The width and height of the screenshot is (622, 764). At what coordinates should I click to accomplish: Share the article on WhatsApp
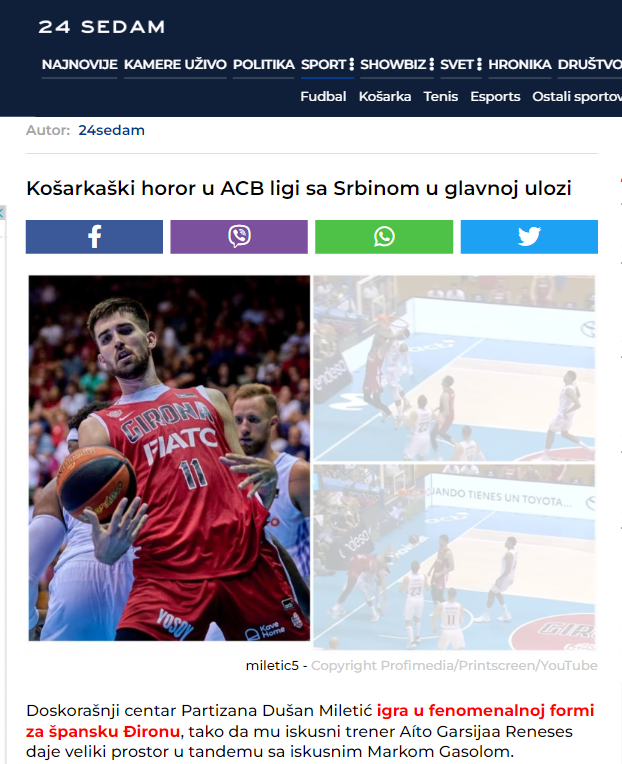coord(384,237)
